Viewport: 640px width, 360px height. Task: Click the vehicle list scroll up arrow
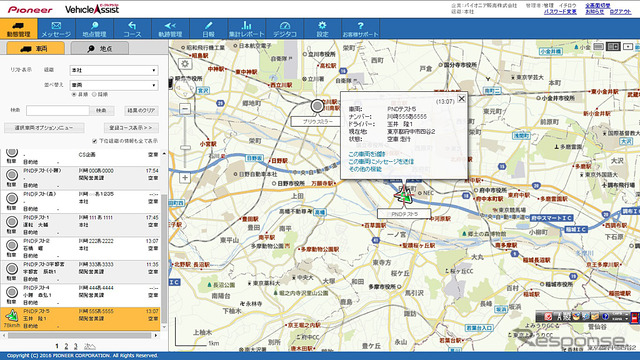pos(164,153)
